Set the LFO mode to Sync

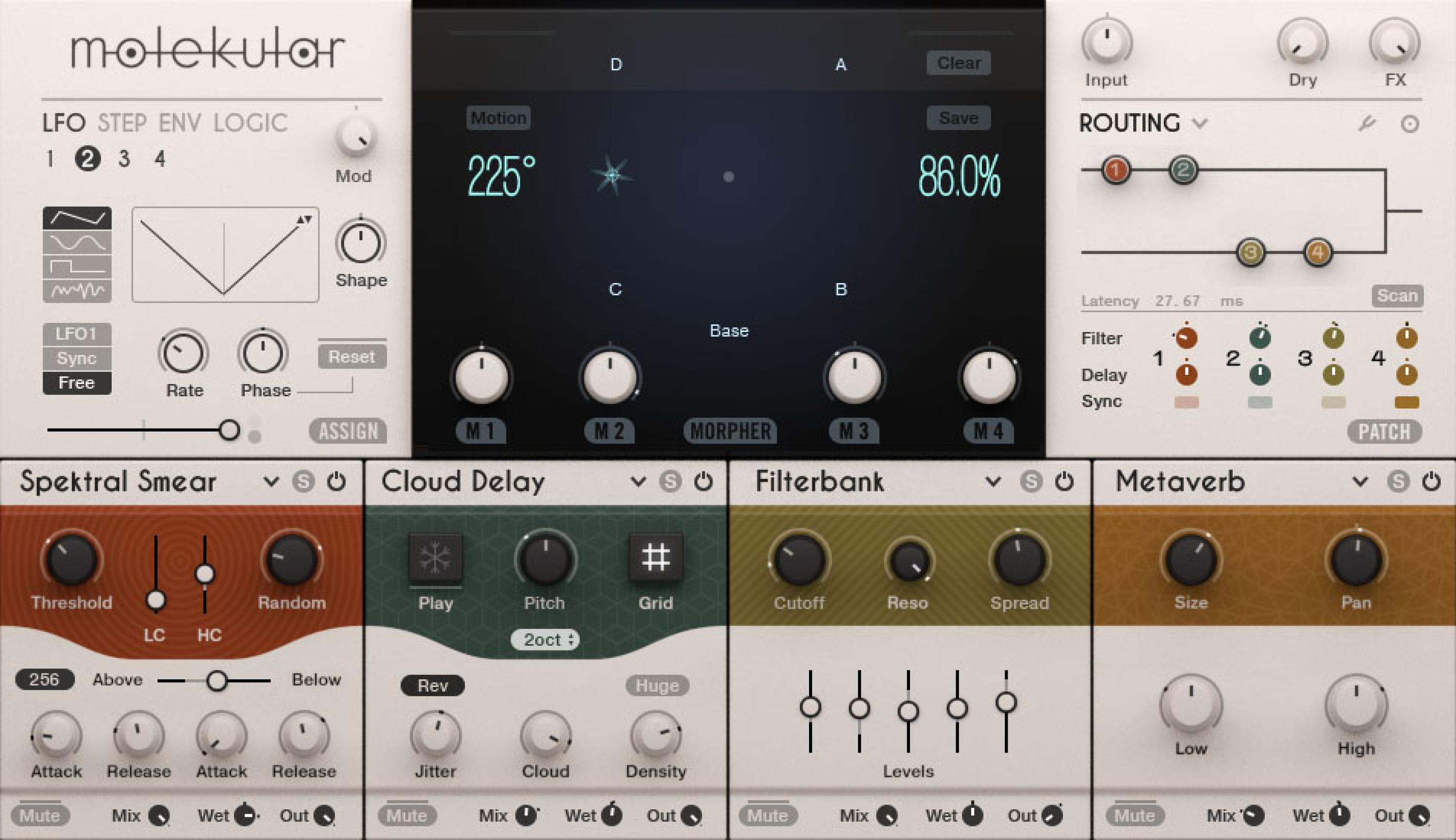click(x=77, y=358)
